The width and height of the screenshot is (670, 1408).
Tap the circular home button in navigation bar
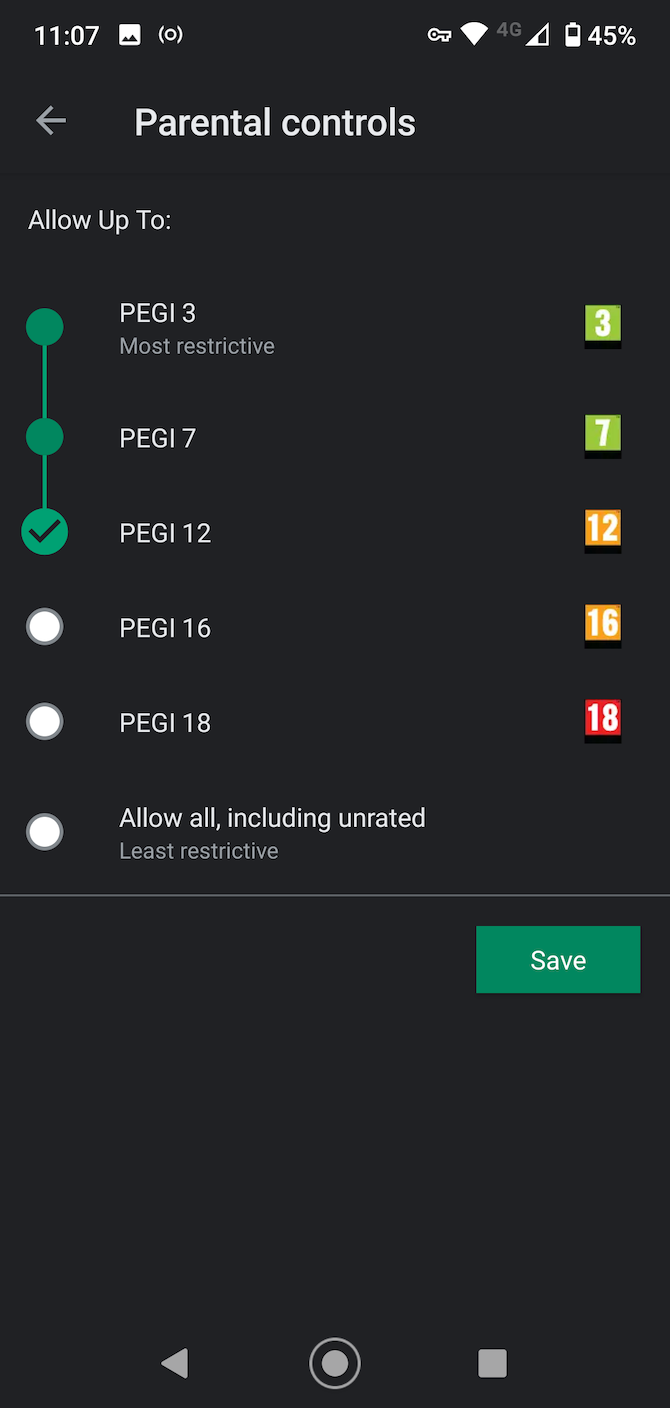coord(335,1363)
